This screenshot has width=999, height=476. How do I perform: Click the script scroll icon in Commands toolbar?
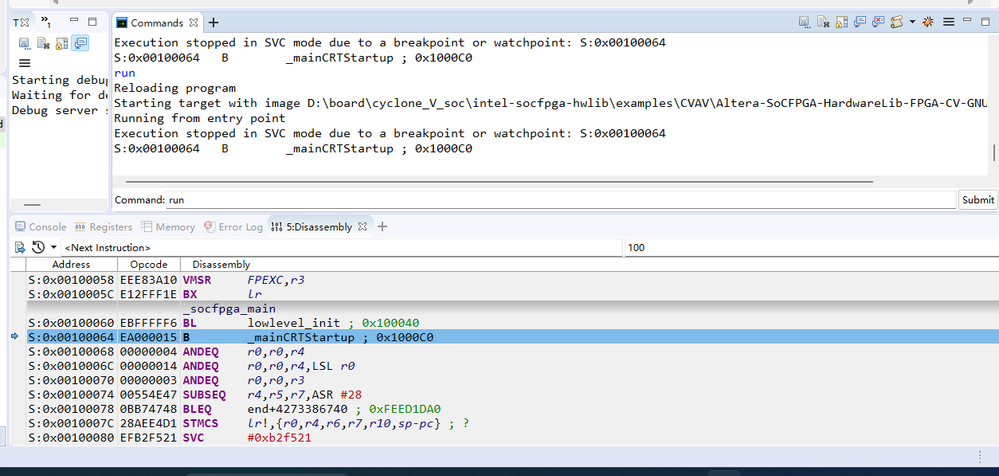[897, 22]
